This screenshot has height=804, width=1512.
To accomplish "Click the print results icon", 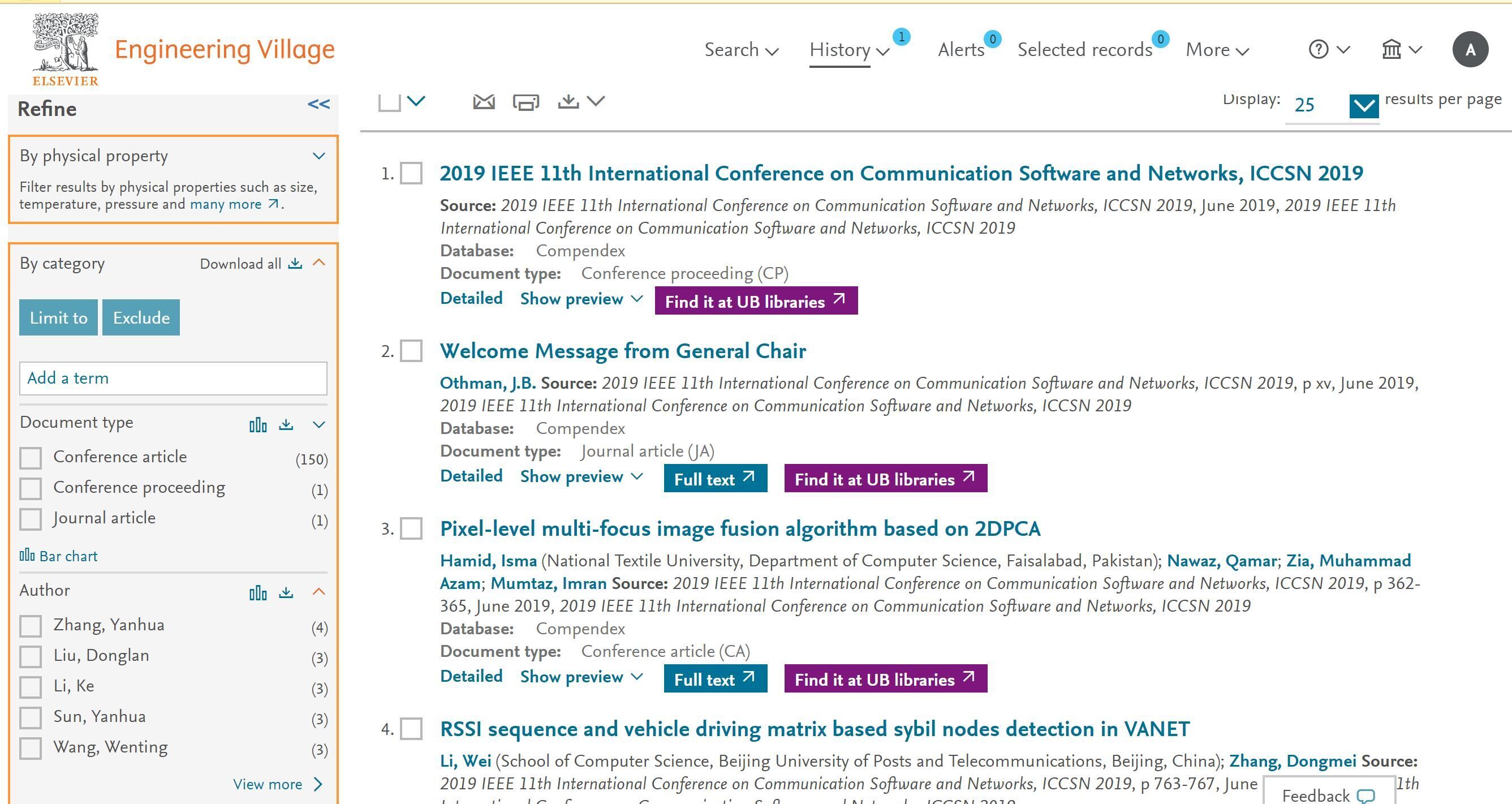I will (x=526, y=102).
